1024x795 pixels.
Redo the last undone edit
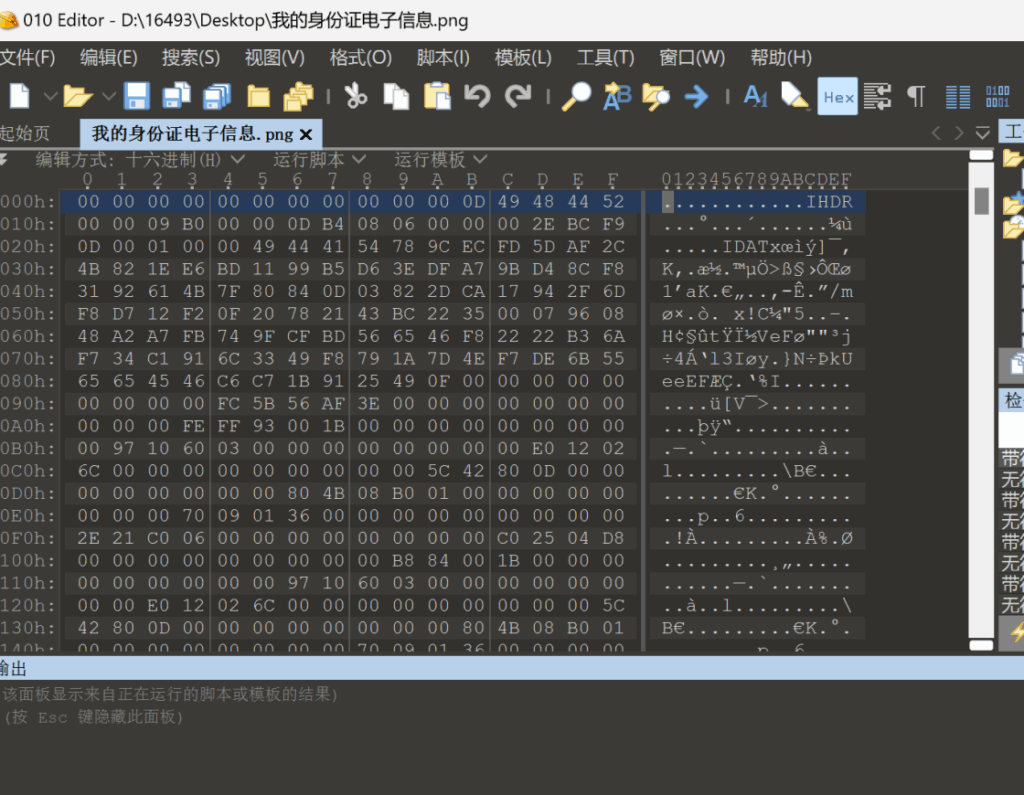(x=518, y=96)
